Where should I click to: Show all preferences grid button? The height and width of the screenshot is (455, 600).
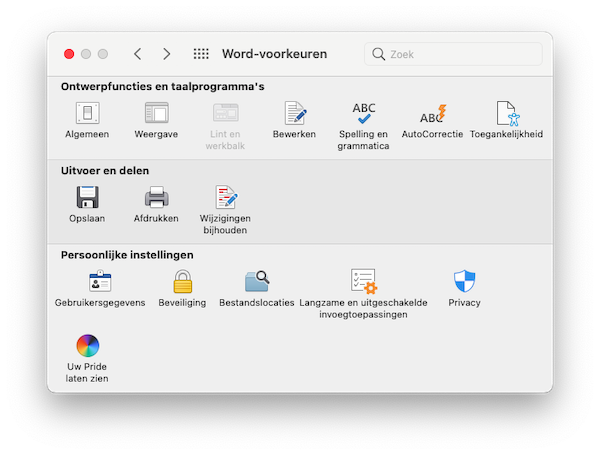click(201, 54)
